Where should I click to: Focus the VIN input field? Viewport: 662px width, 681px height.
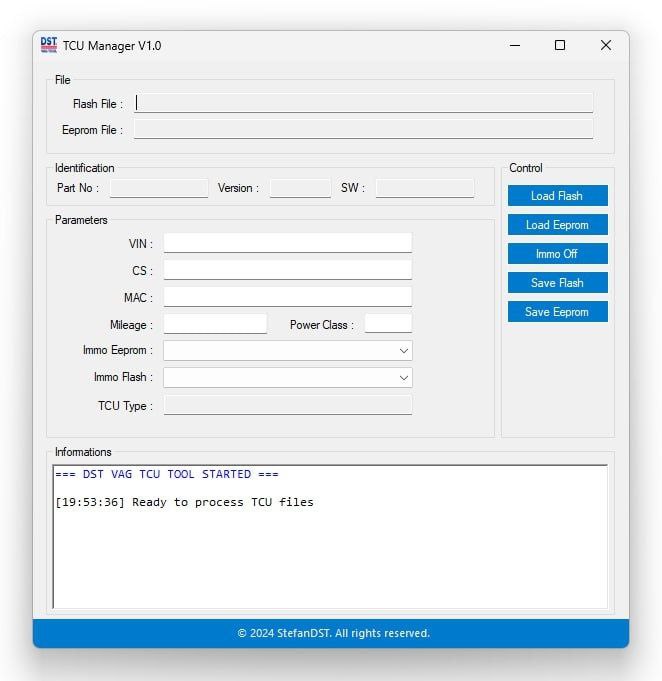coord(287,243)
